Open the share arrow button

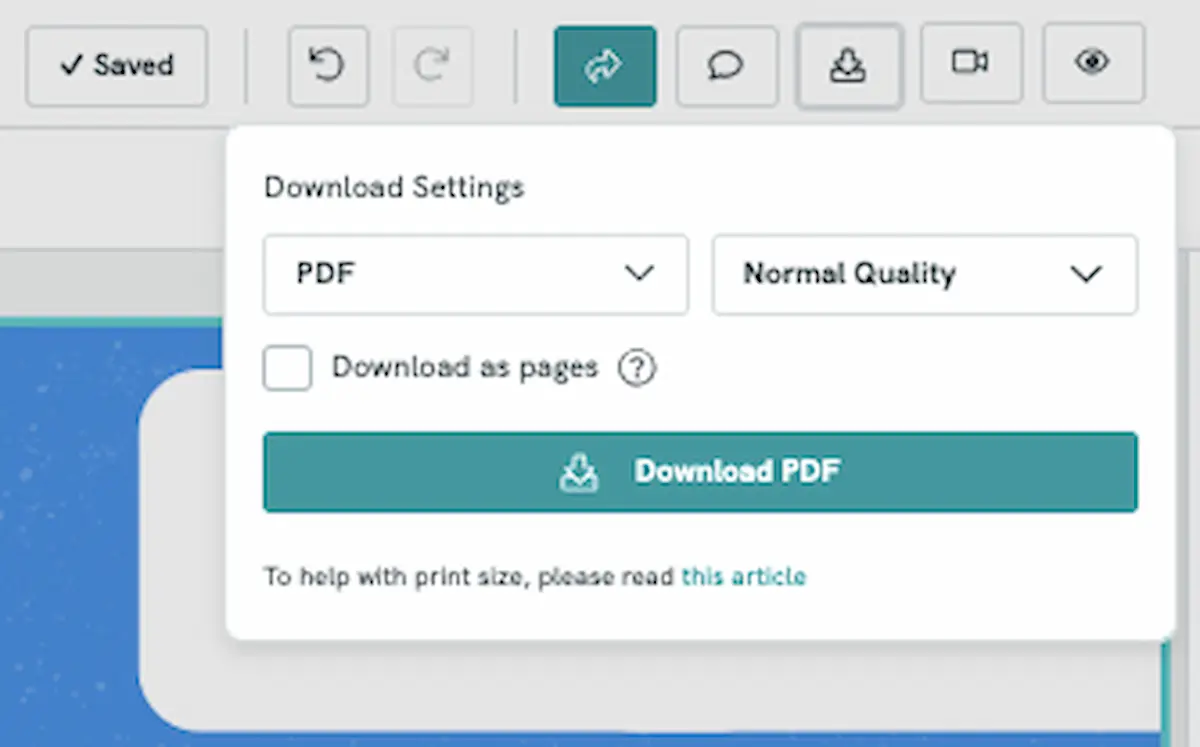605,66
